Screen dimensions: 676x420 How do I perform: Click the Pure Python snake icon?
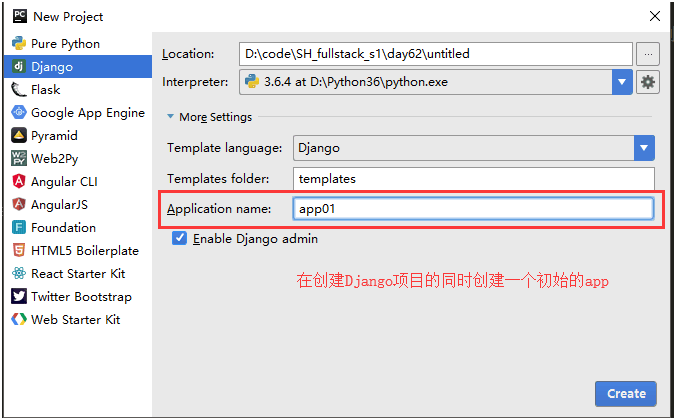point(19,44)
